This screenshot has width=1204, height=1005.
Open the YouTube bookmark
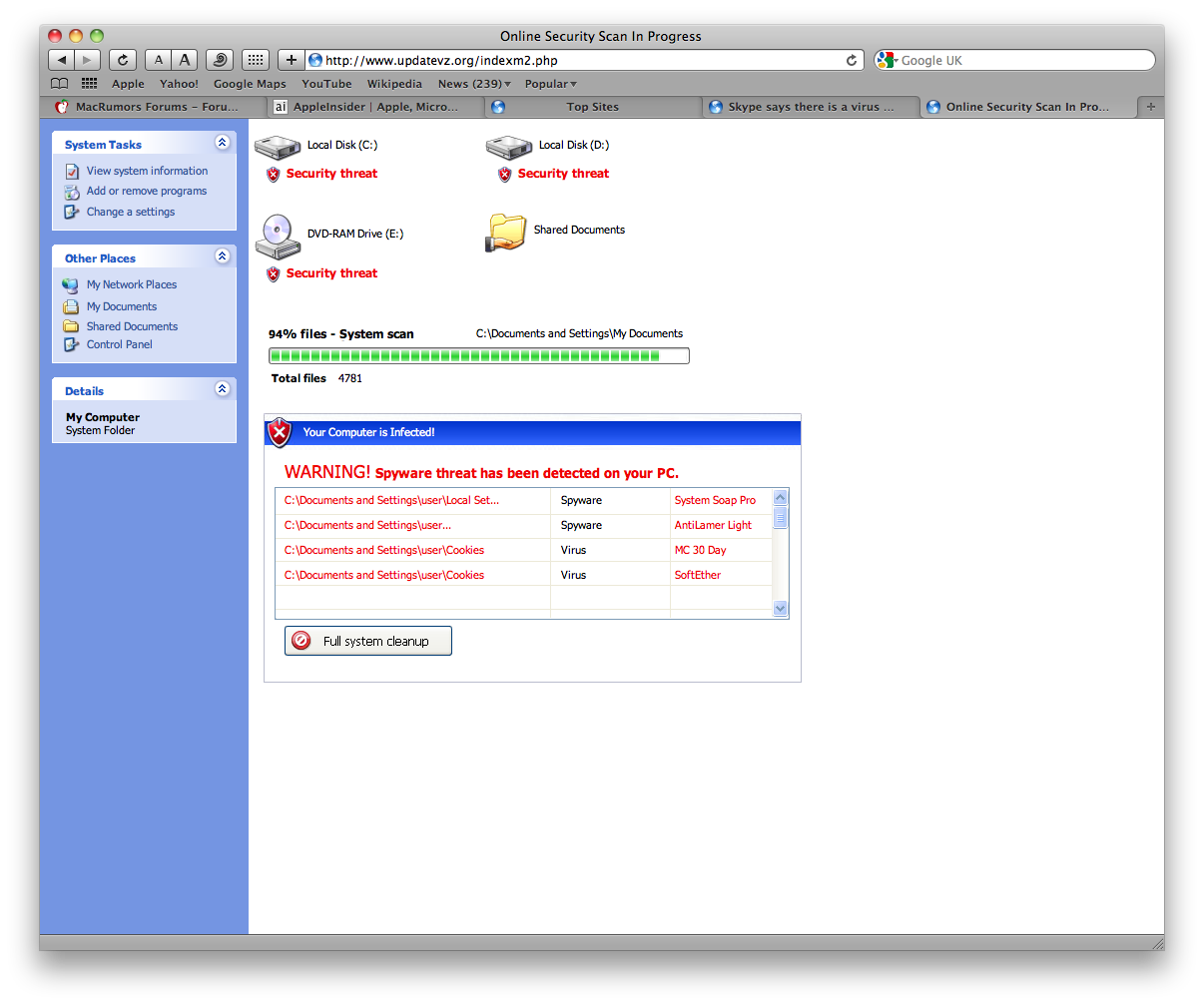pos(326,84)
